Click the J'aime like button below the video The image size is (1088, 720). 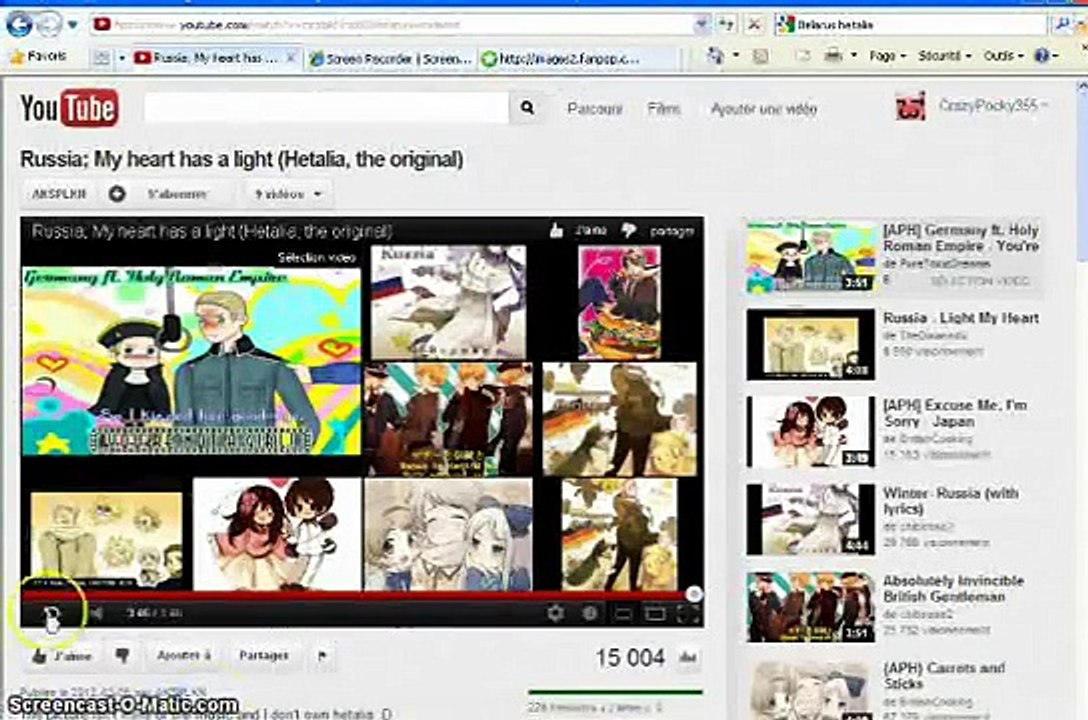62,655
